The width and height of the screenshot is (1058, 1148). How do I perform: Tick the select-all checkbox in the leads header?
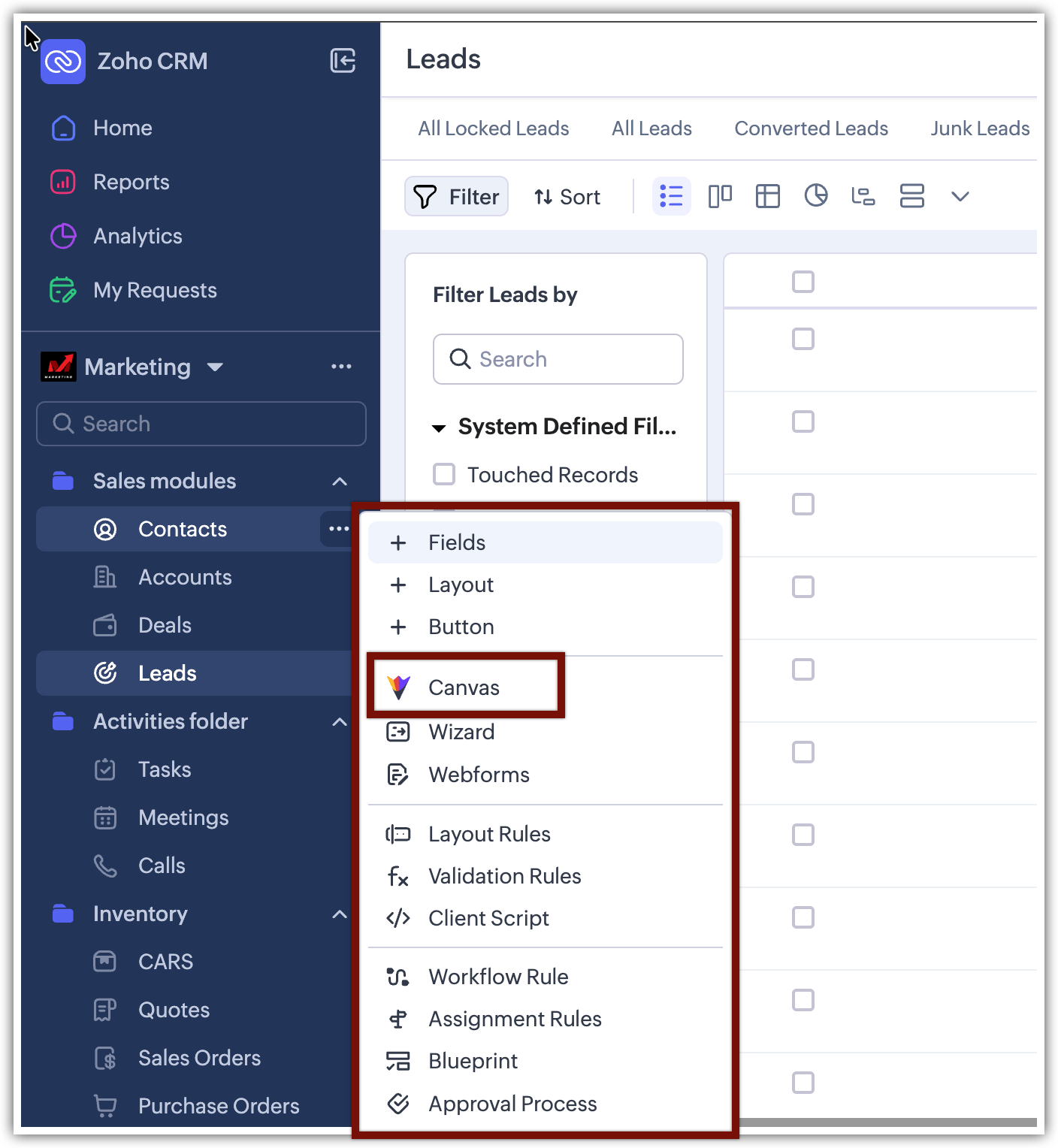[803, 282]
